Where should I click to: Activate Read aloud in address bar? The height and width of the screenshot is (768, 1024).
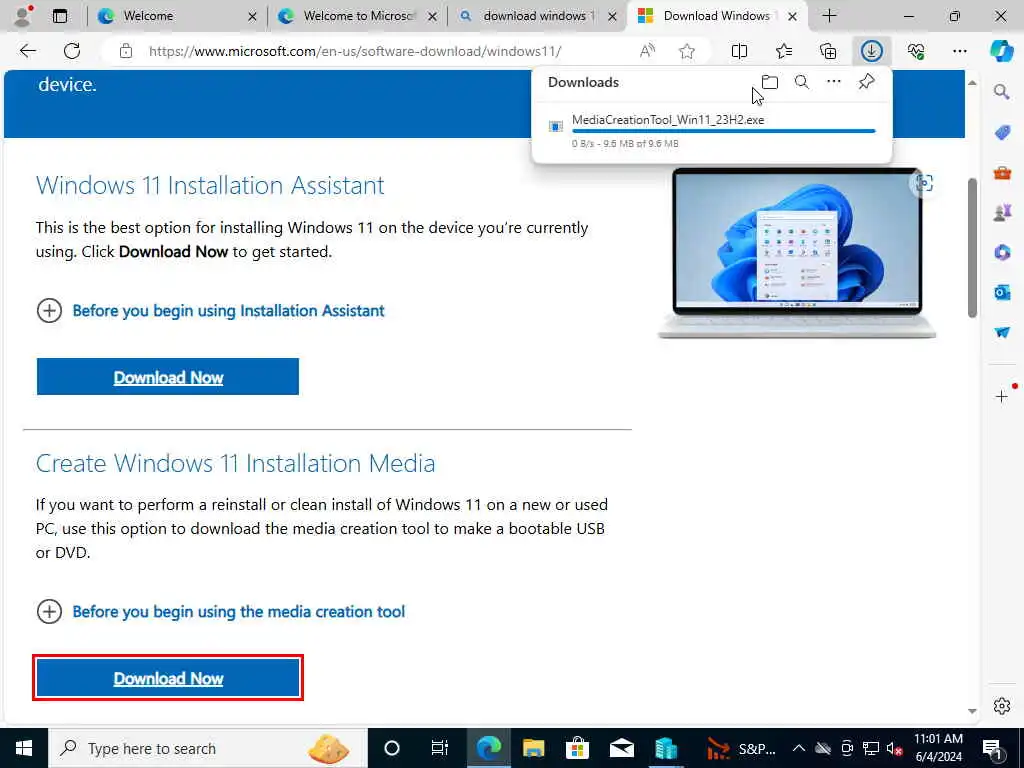(x=647, y=51)
